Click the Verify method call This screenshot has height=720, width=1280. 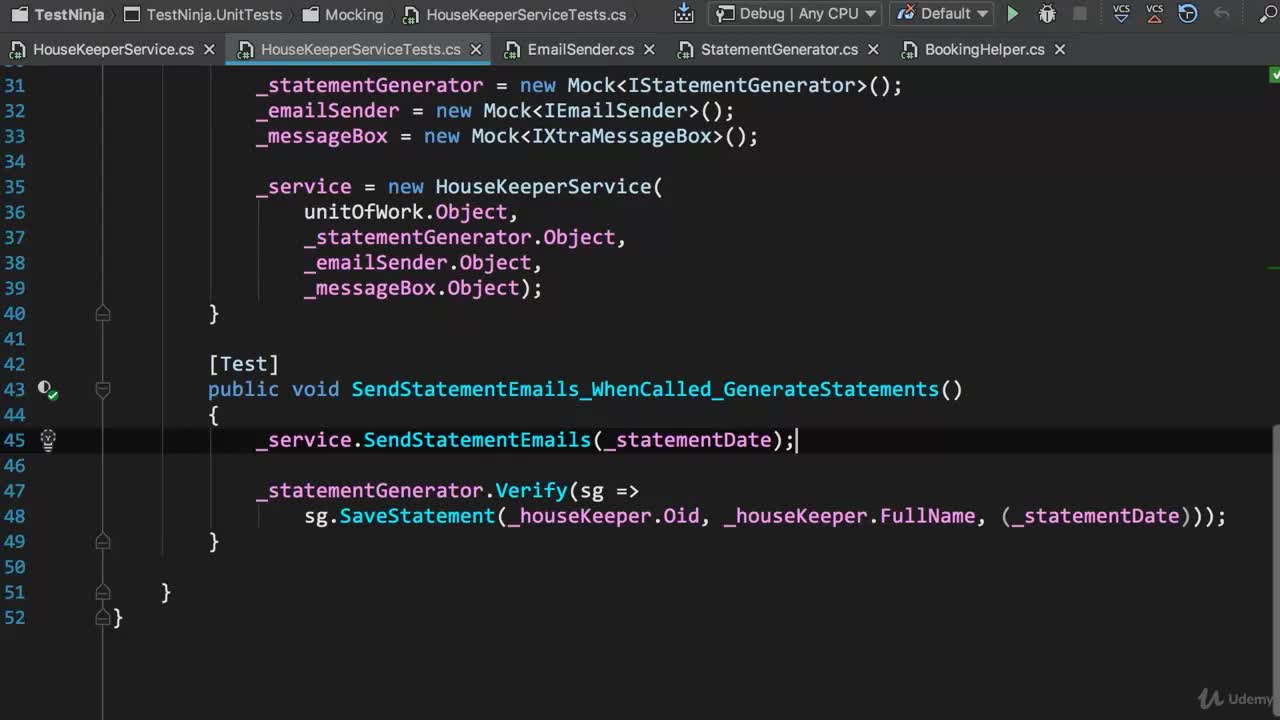531,490
